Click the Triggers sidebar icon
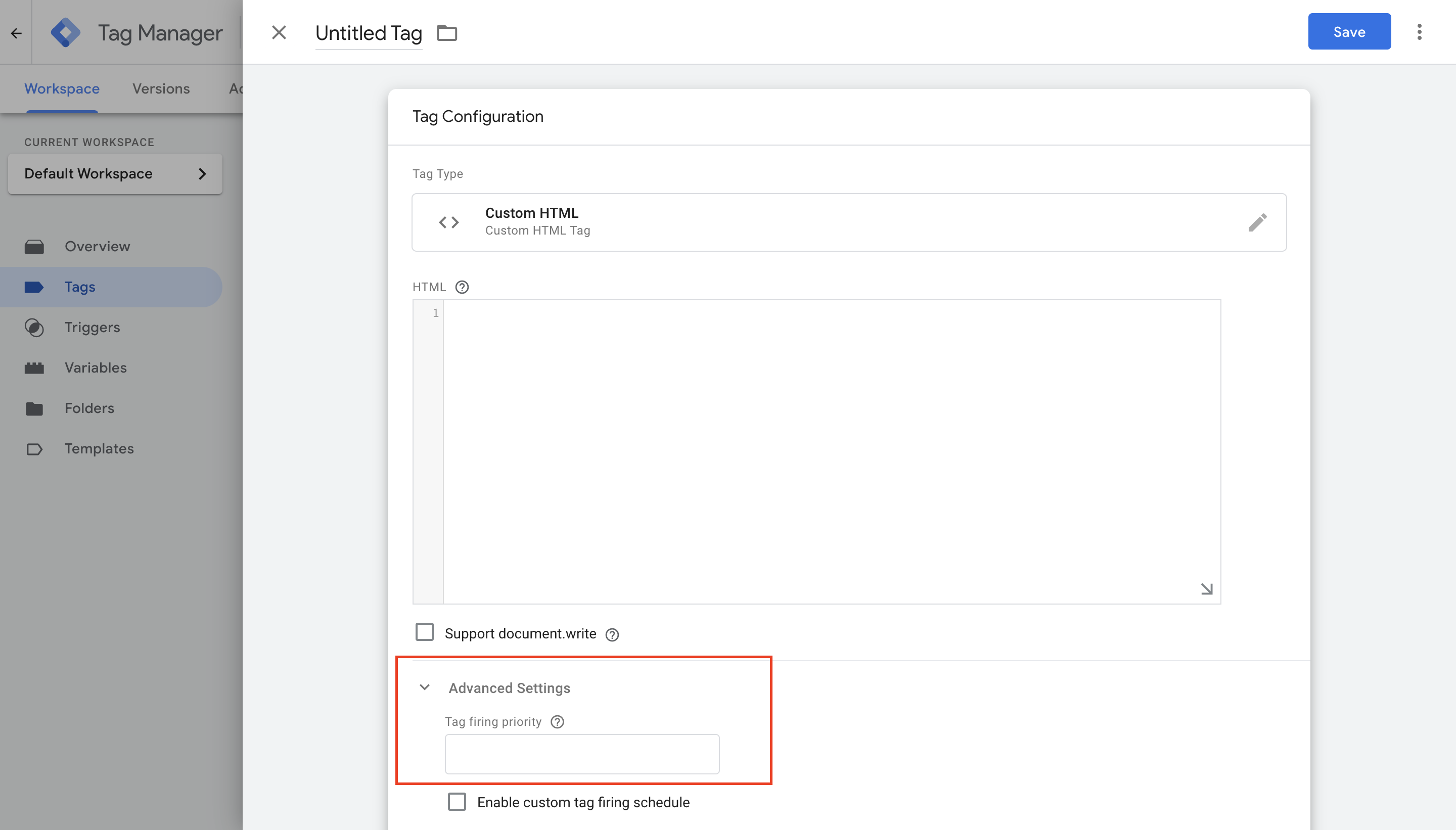 pos(34,327)
